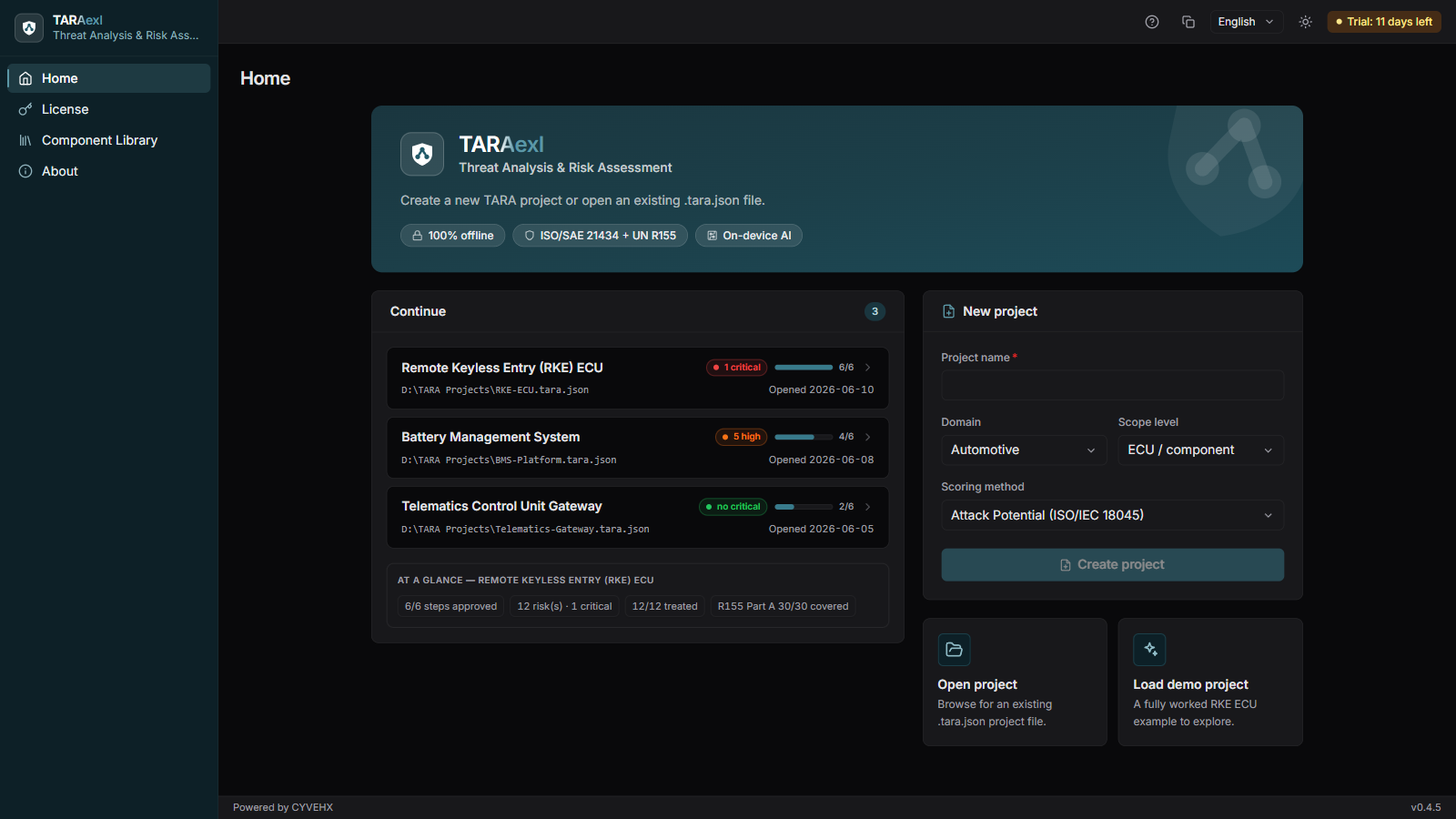Click R155 Part A 30/30 covered chip

pos(783,606)
